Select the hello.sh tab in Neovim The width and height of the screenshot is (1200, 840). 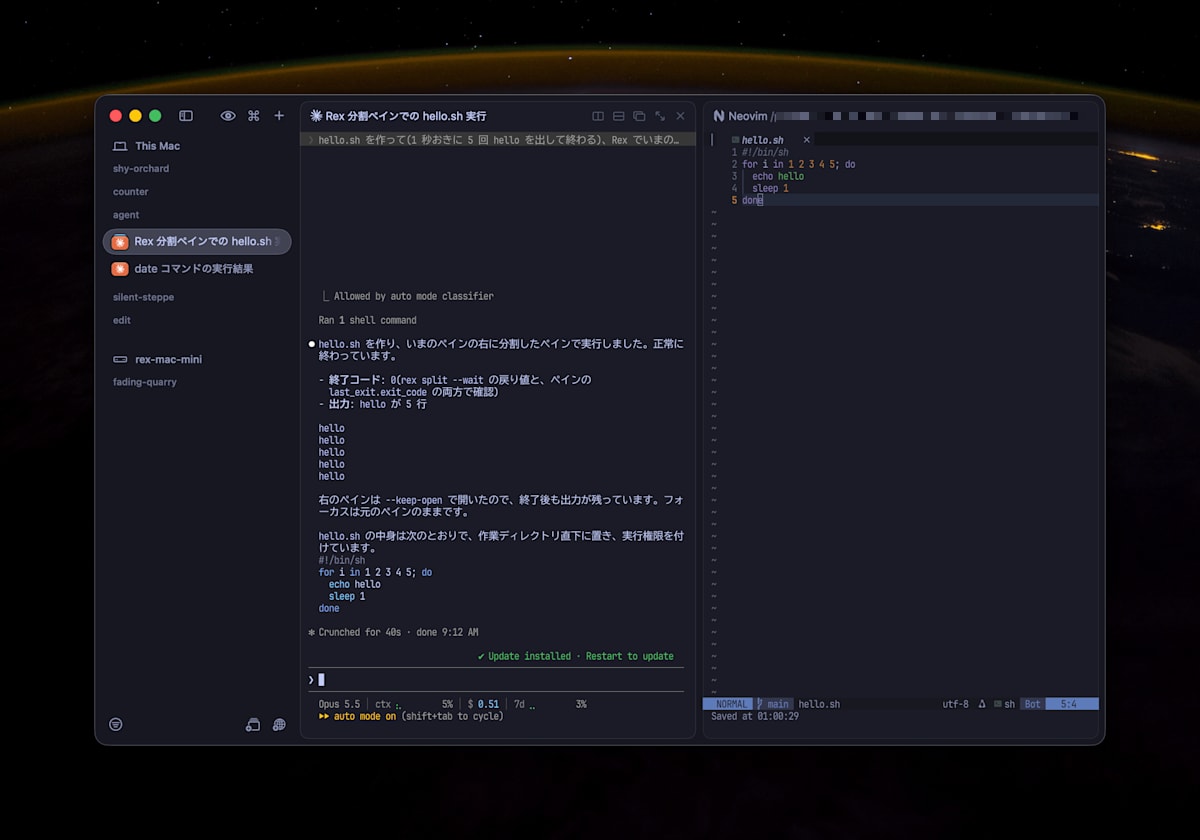pos(763,140)
